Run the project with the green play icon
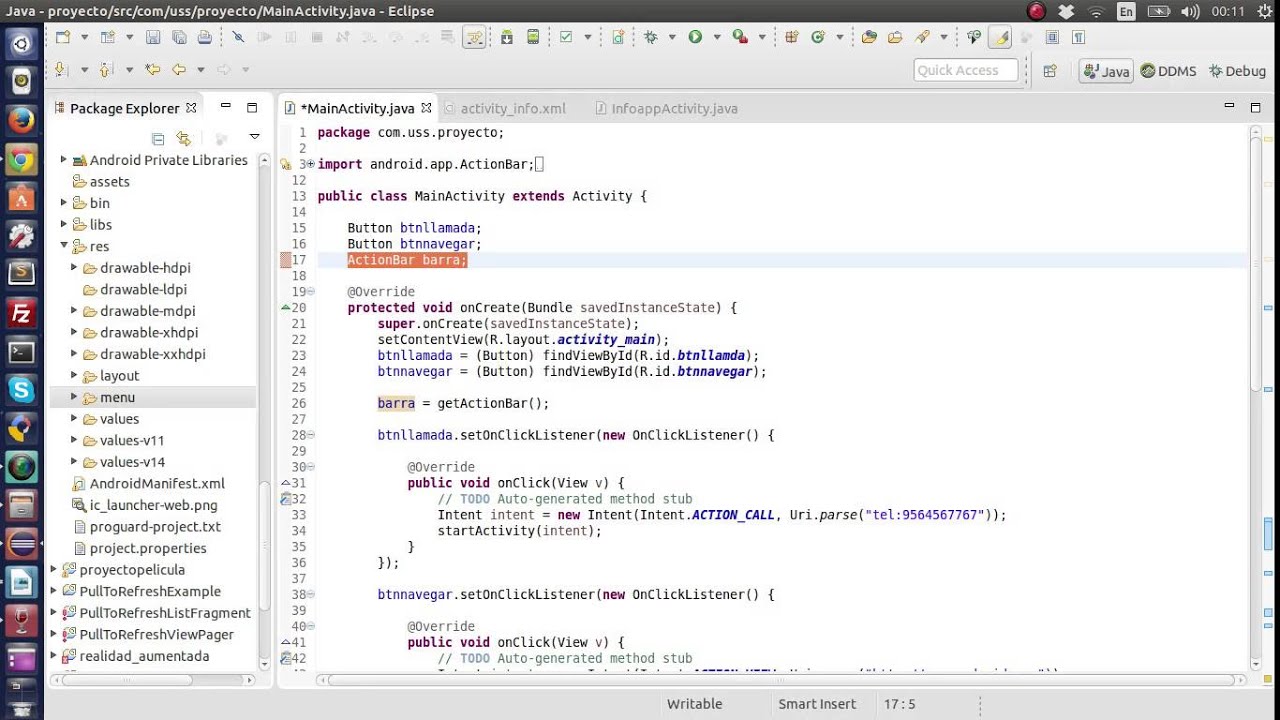 pos(695,37)
